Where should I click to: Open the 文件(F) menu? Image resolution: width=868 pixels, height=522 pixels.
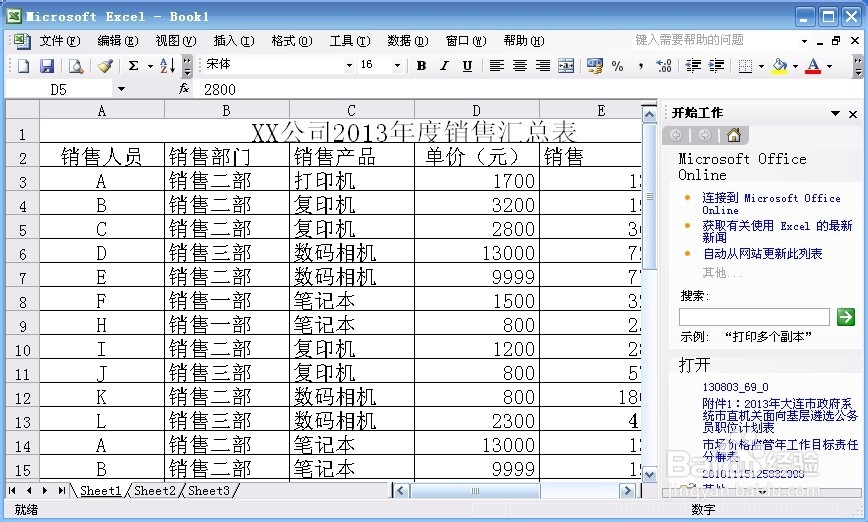click(60, 41)
